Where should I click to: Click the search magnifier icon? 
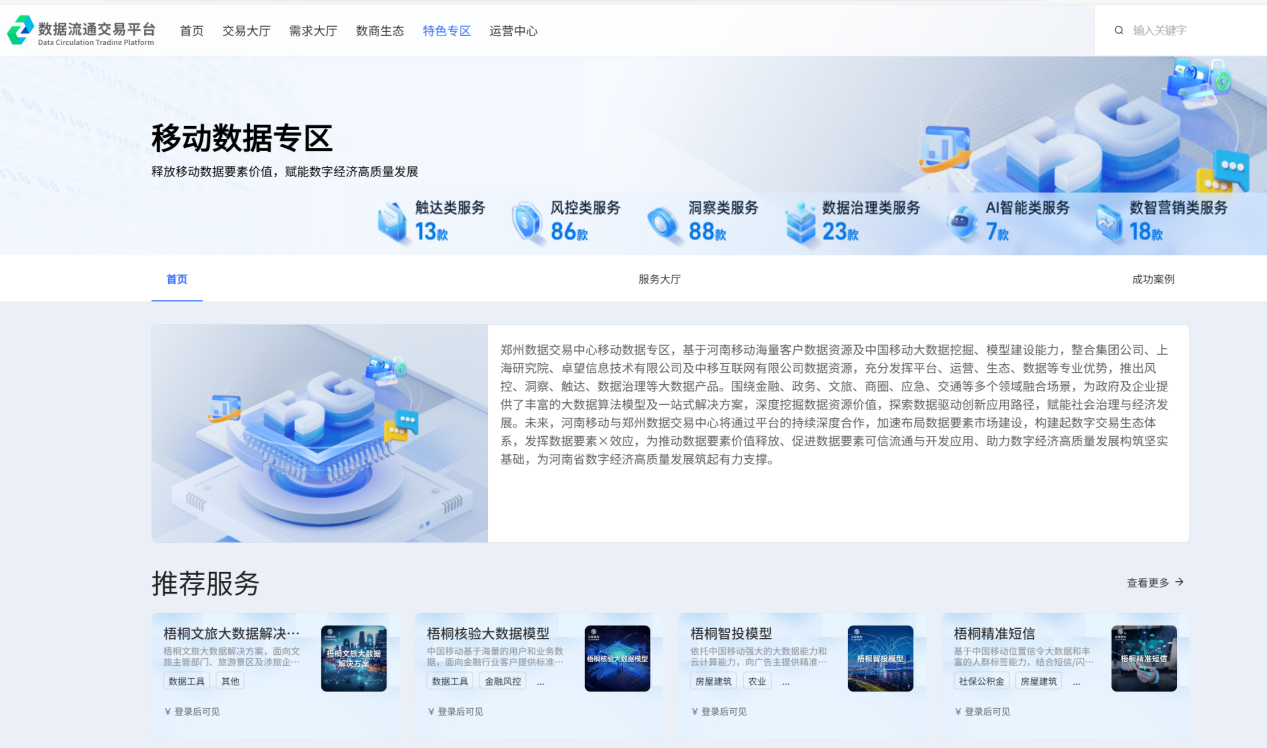tap(1119, 31)
